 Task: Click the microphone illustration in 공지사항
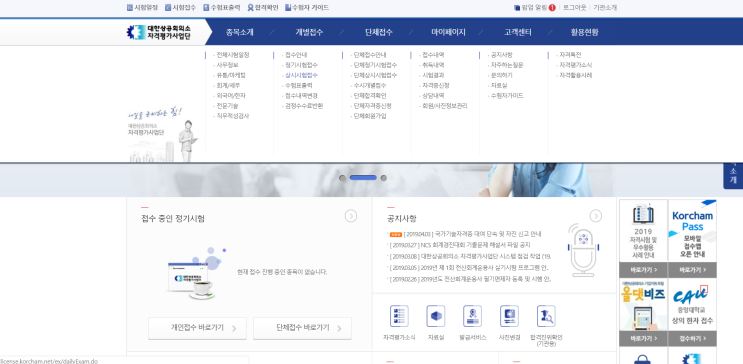pyautogui.click(x=583, y=250)
